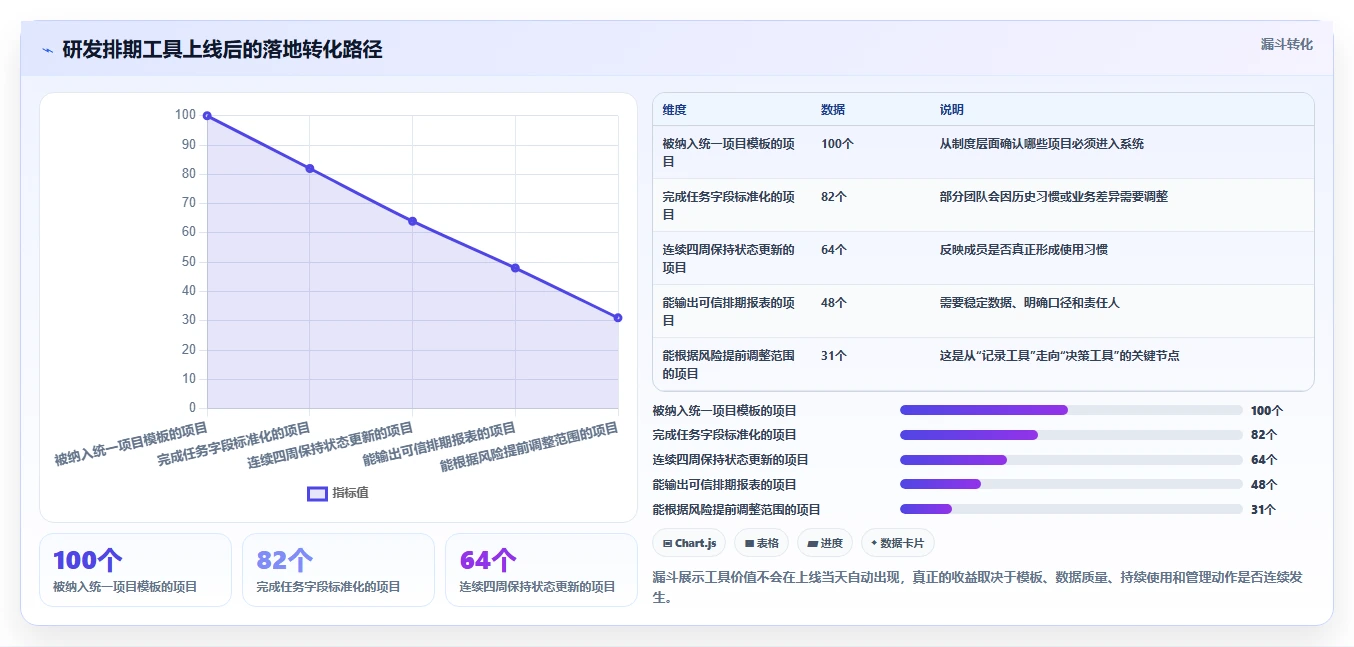Select the 数据卡片 tag chip
The width and height of the screenshot is (1354, 647).
(898, 543)
